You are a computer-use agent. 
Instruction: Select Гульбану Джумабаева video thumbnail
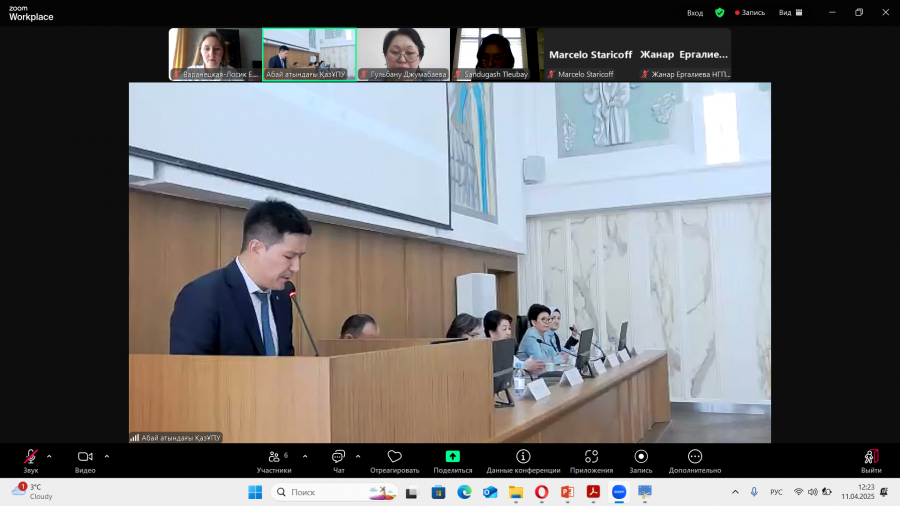point(403,55)
